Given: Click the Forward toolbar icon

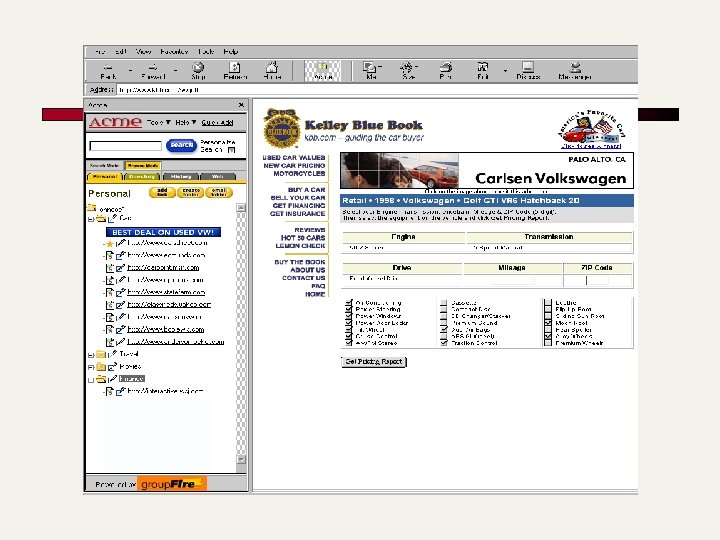Looking at the screenshot, I should click(153, 68).
